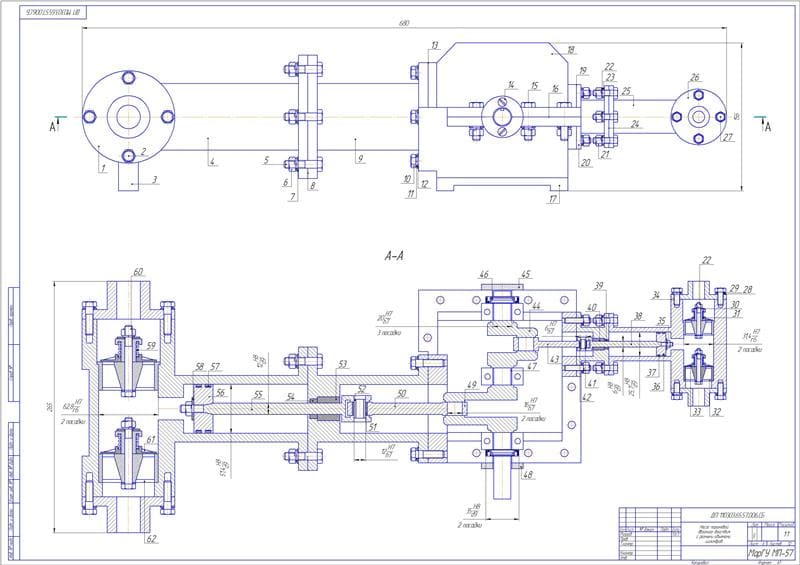
Task: Select callout "60" on the section view
Action: [x=138, y=272]
